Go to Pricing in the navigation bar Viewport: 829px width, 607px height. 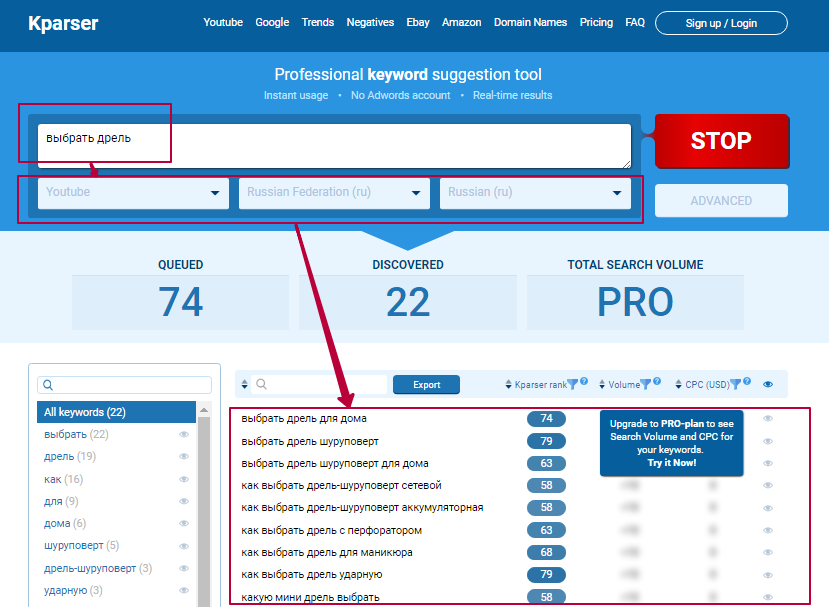point(596,22)
